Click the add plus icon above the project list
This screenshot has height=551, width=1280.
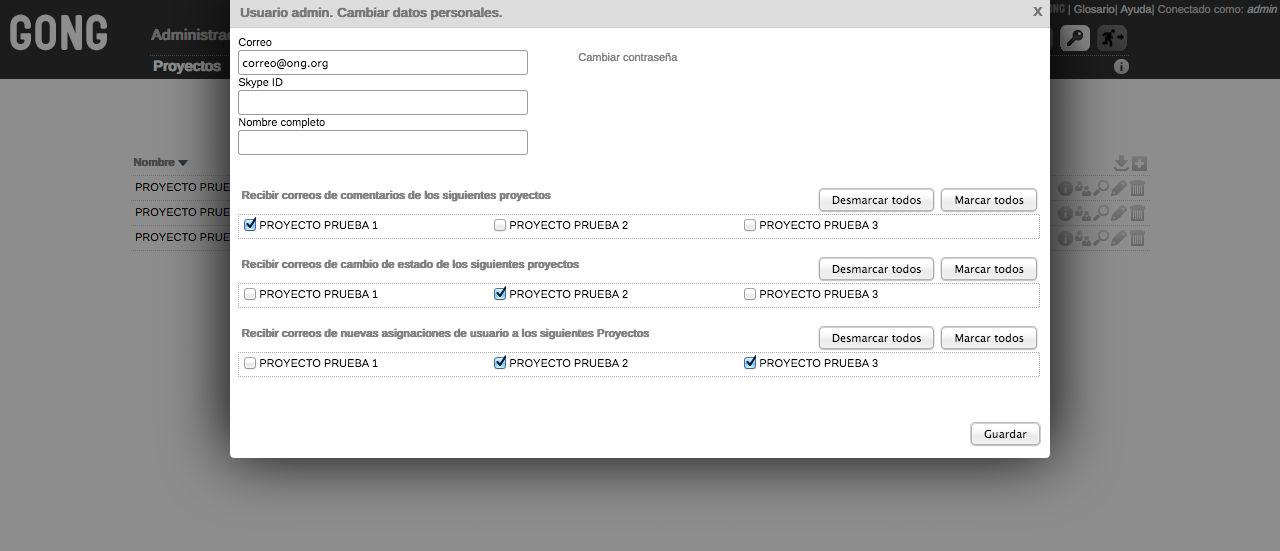(x=1139, y=163)
